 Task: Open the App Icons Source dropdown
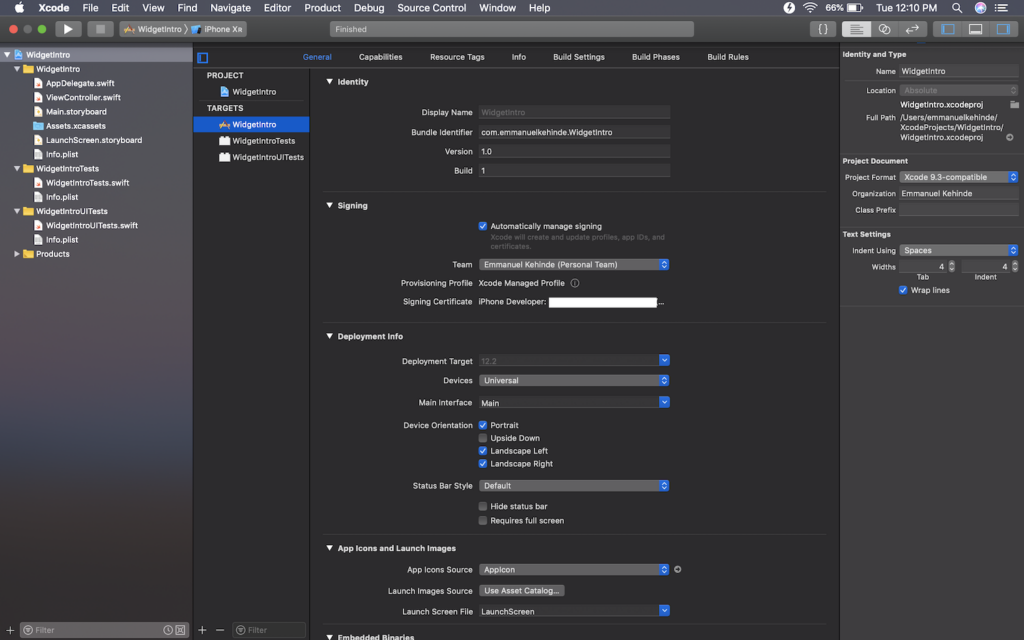574,569
